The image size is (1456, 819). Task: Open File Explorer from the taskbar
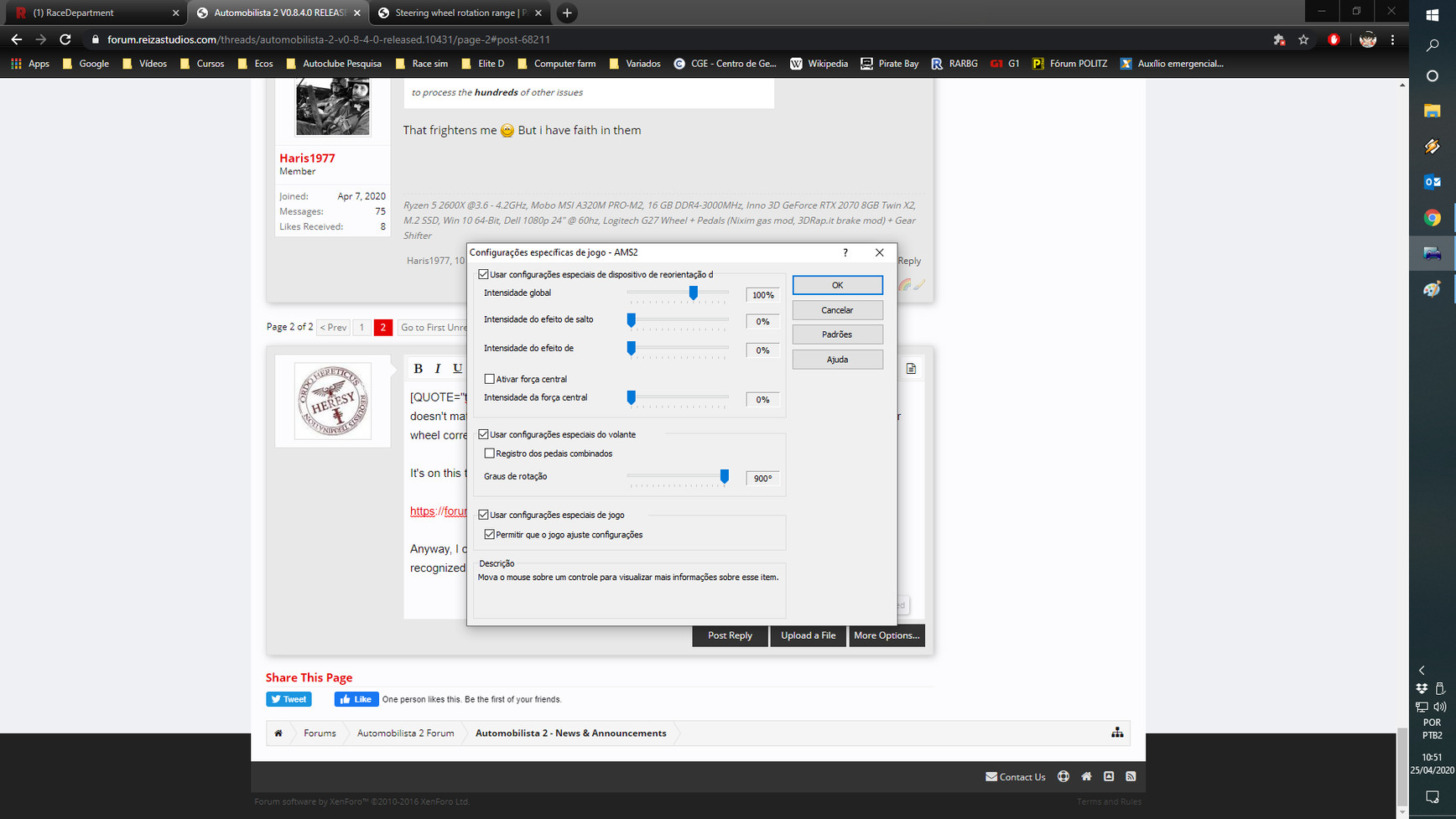click(x=1433, y=111)
